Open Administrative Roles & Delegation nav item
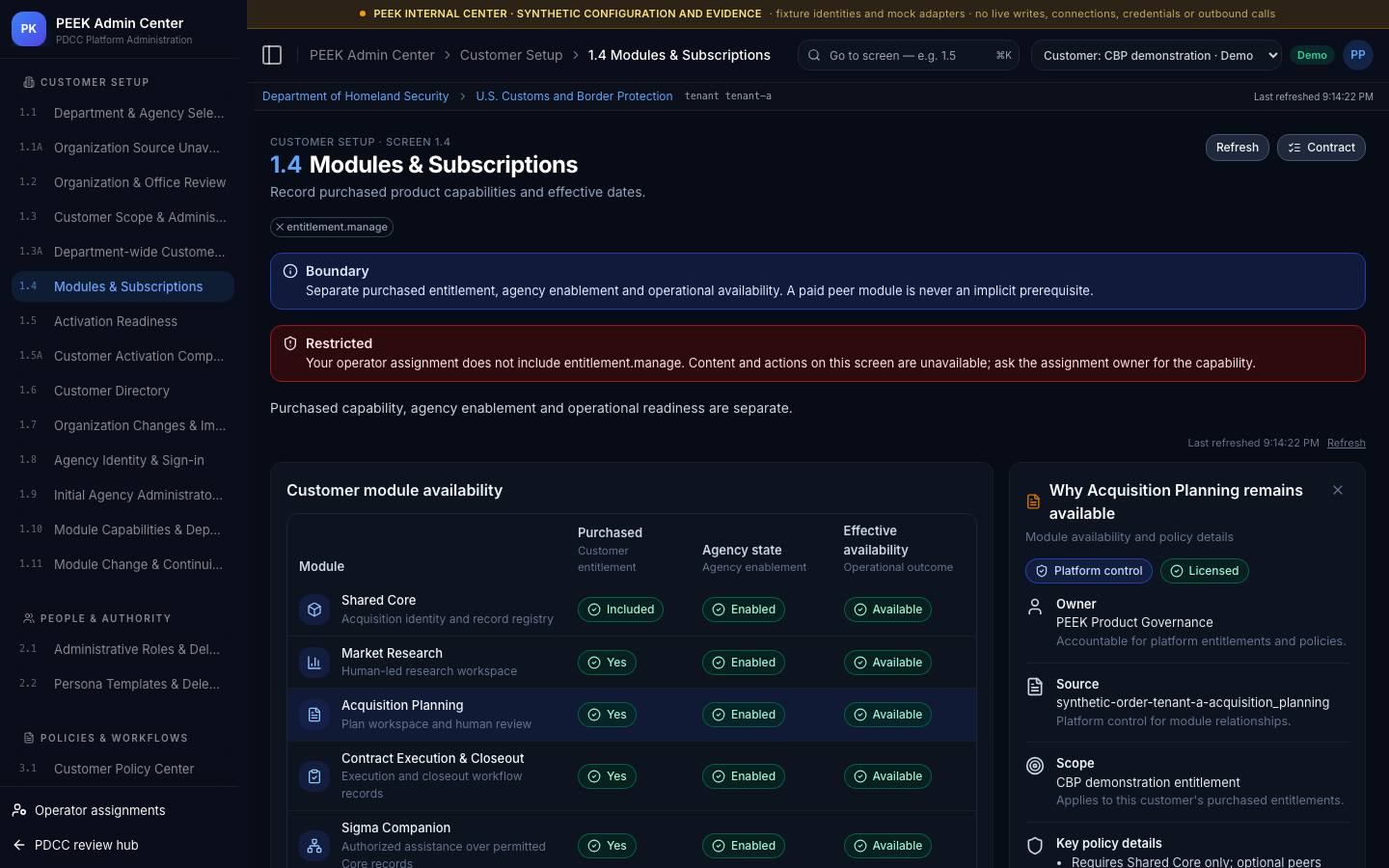Viewport: 1389px width, 868px height. 123,649
